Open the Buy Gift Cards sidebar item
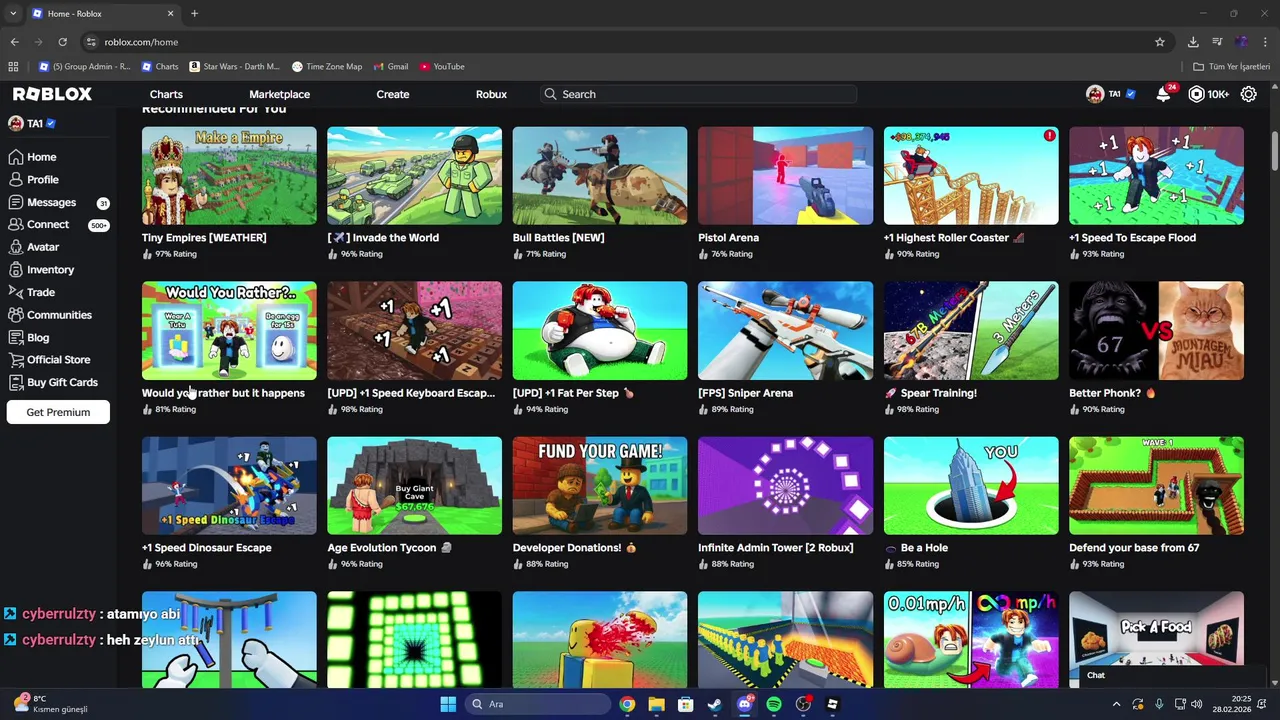This screenshot has width=1280, height=720. [53, 382]
